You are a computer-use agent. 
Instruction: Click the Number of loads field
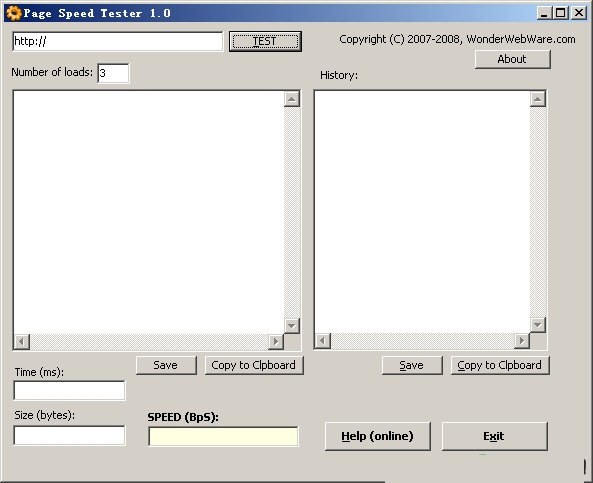coord(113,73)
